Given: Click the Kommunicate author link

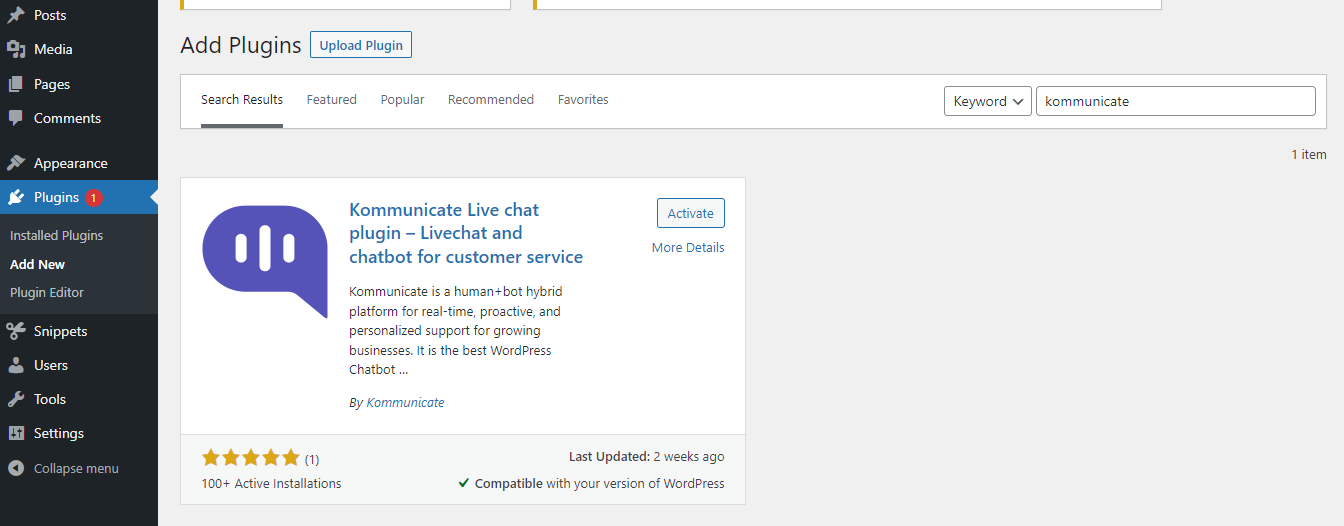Looking at the screenshot, I should [x=405, y=403].
